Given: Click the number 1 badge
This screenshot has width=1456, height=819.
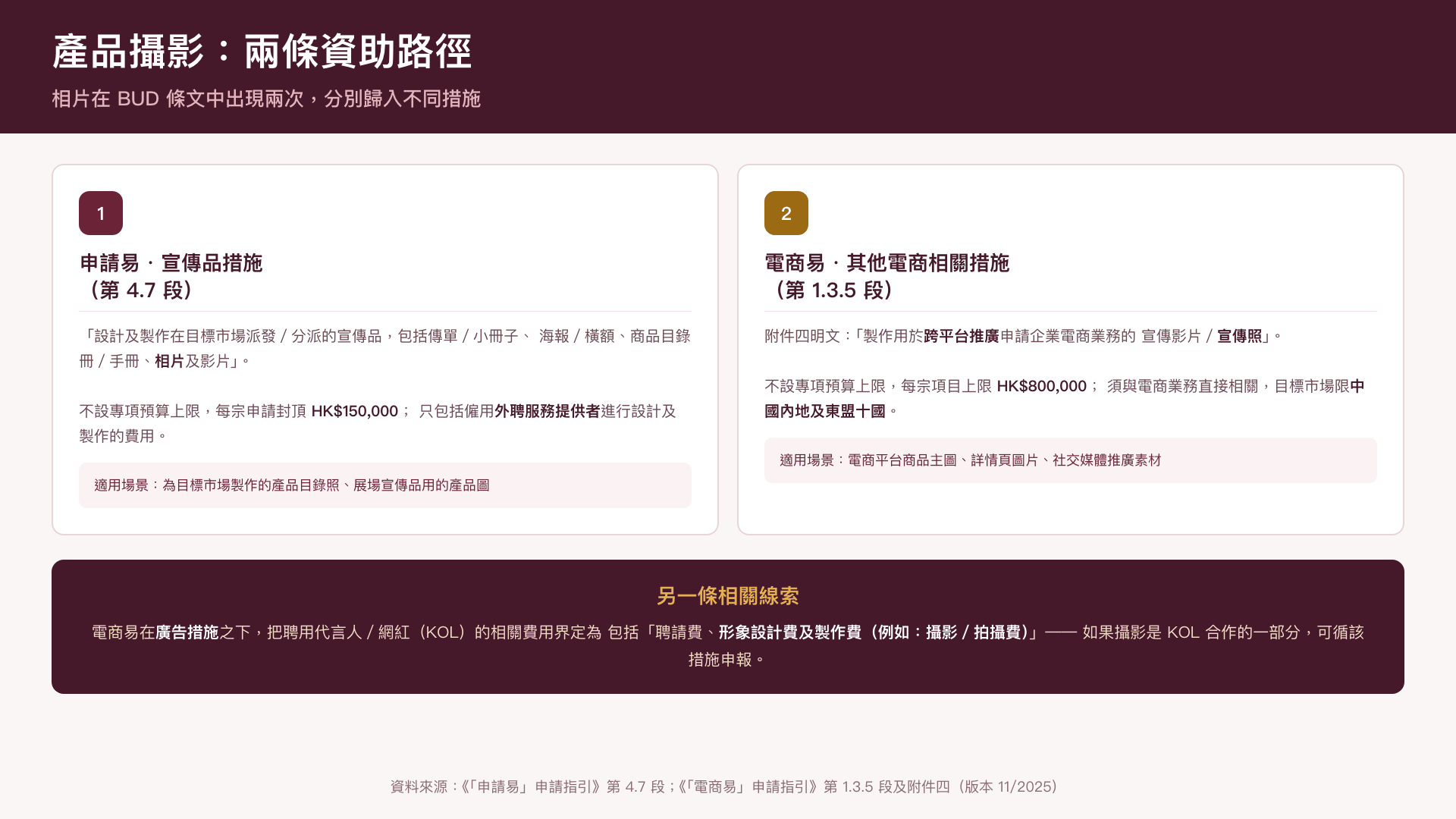Looking at the screenshot, I should (x=101, y=213).
